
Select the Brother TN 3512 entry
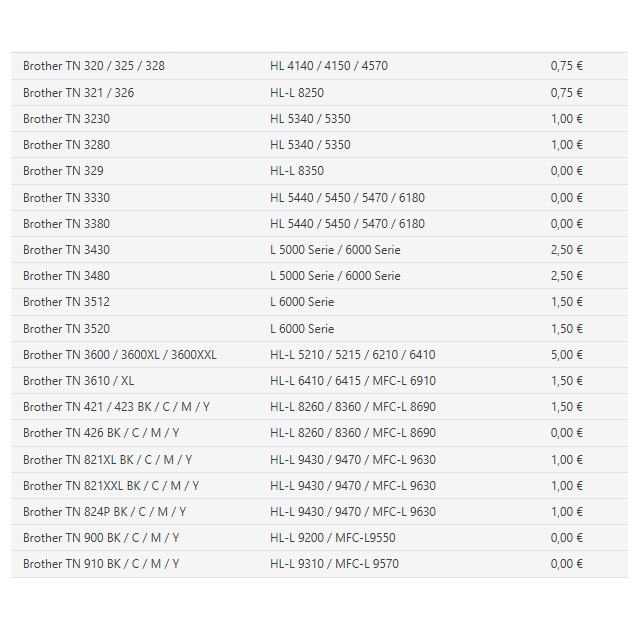(66, 302)
